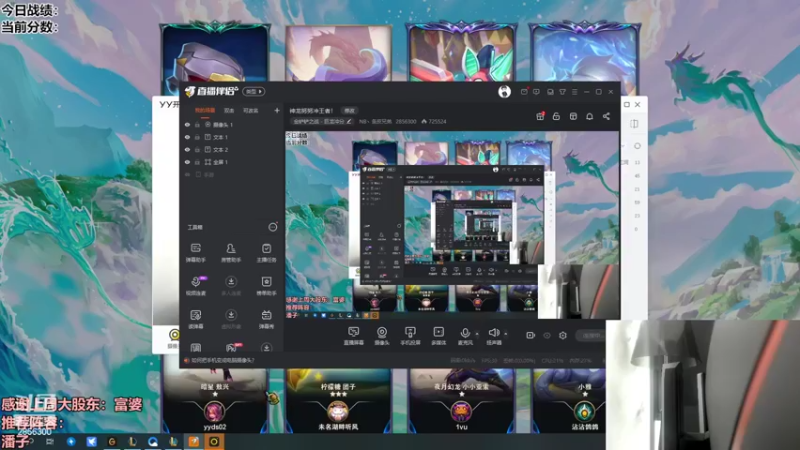The image size is (800, 450).
Task: Open the stacked-box icon in title bar
Action: pos(550,92)
